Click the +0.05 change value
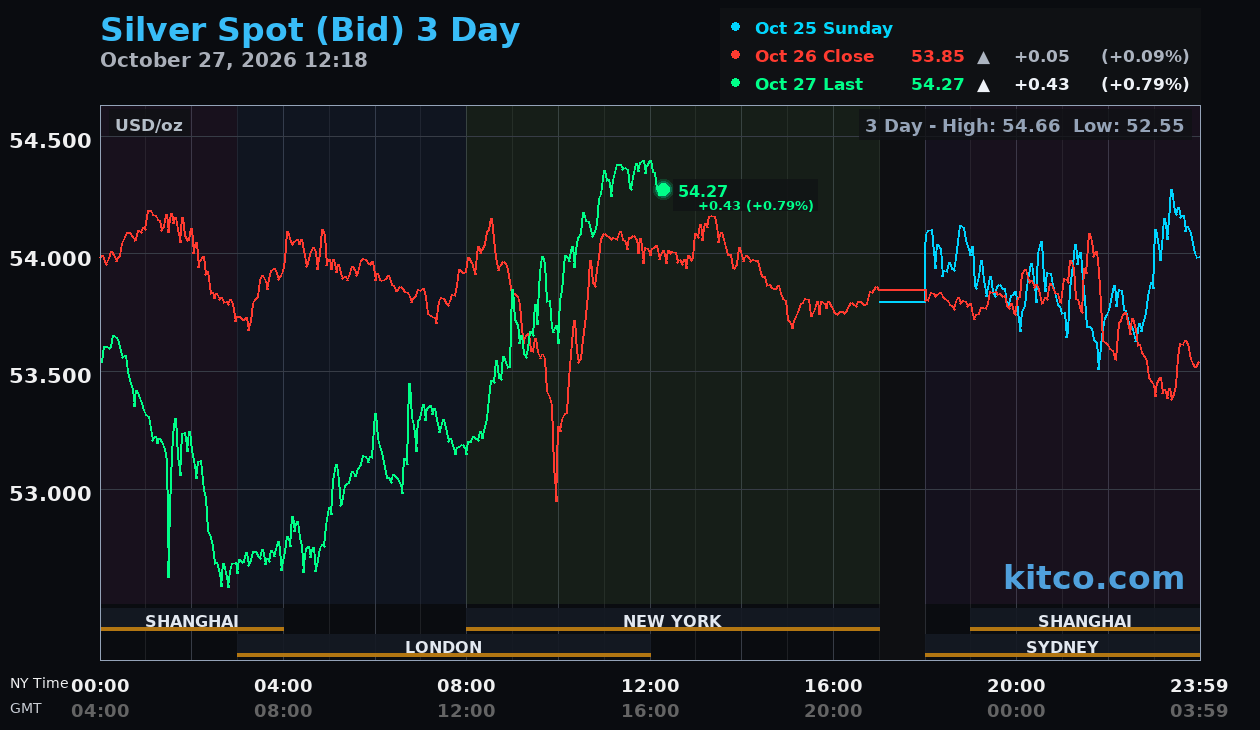1260x730 pixels. [x=1041, y=56]
